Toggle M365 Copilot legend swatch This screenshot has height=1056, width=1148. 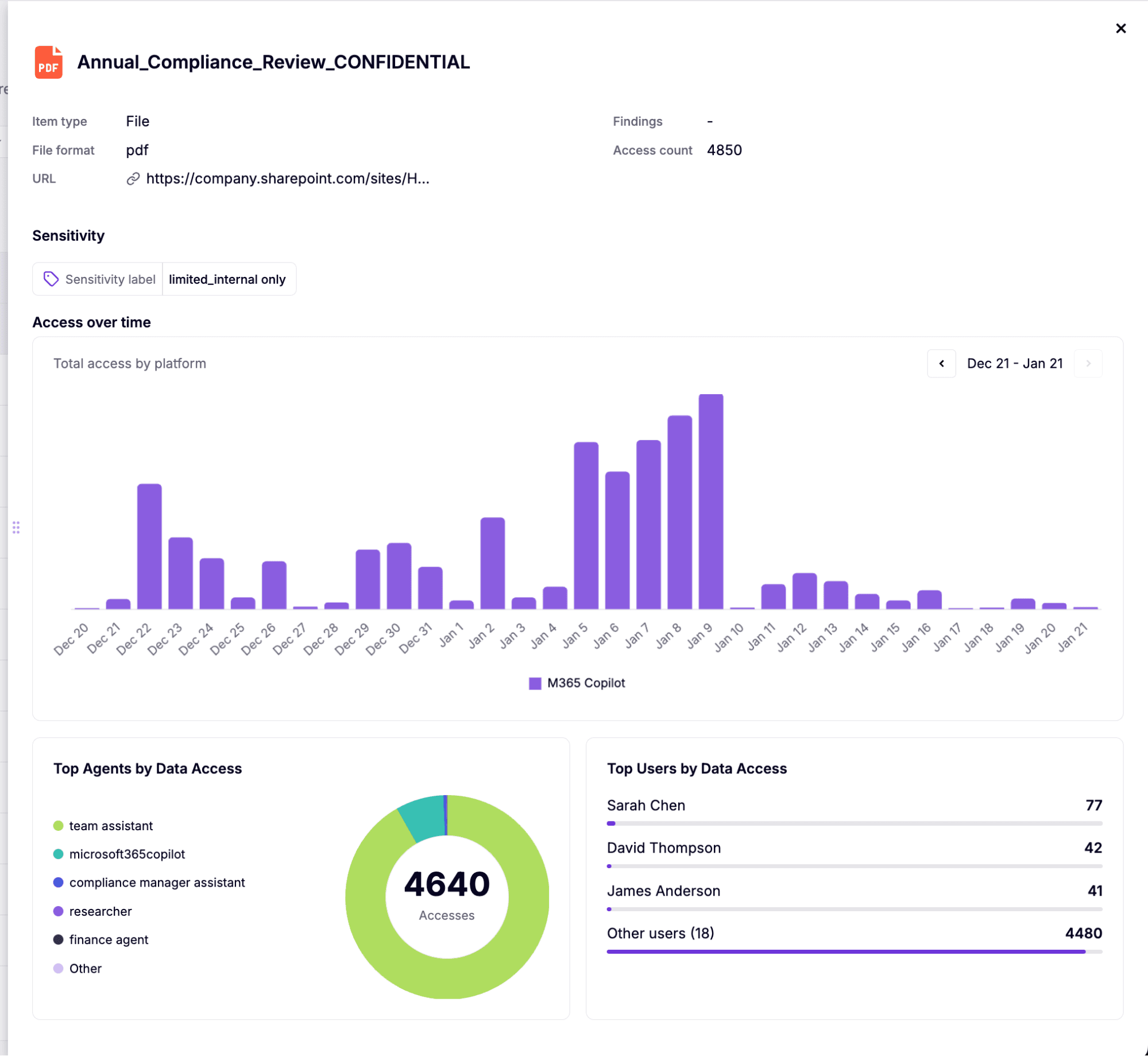(x=535, y=683)
